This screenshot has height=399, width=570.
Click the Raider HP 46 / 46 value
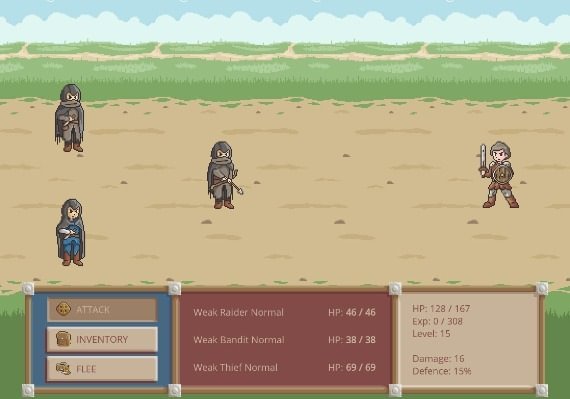click(x=352, y=313)
